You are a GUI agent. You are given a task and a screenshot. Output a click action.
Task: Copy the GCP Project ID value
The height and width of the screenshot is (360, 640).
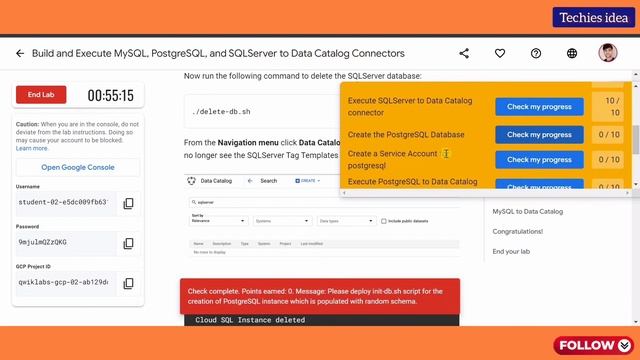(x=129, y=283)
